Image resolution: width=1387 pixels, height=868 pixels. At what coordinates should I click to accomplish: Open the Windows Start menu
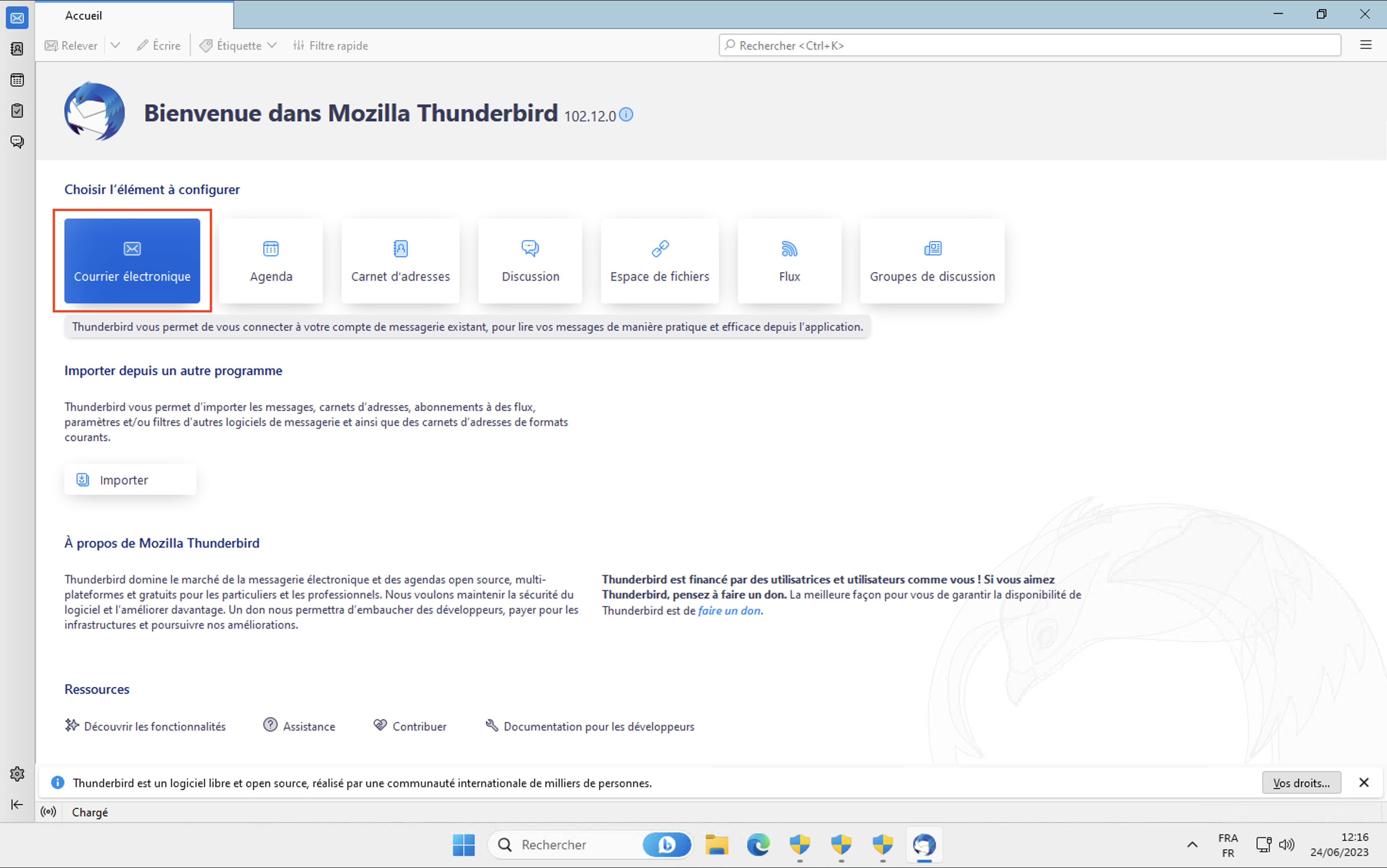463,845
